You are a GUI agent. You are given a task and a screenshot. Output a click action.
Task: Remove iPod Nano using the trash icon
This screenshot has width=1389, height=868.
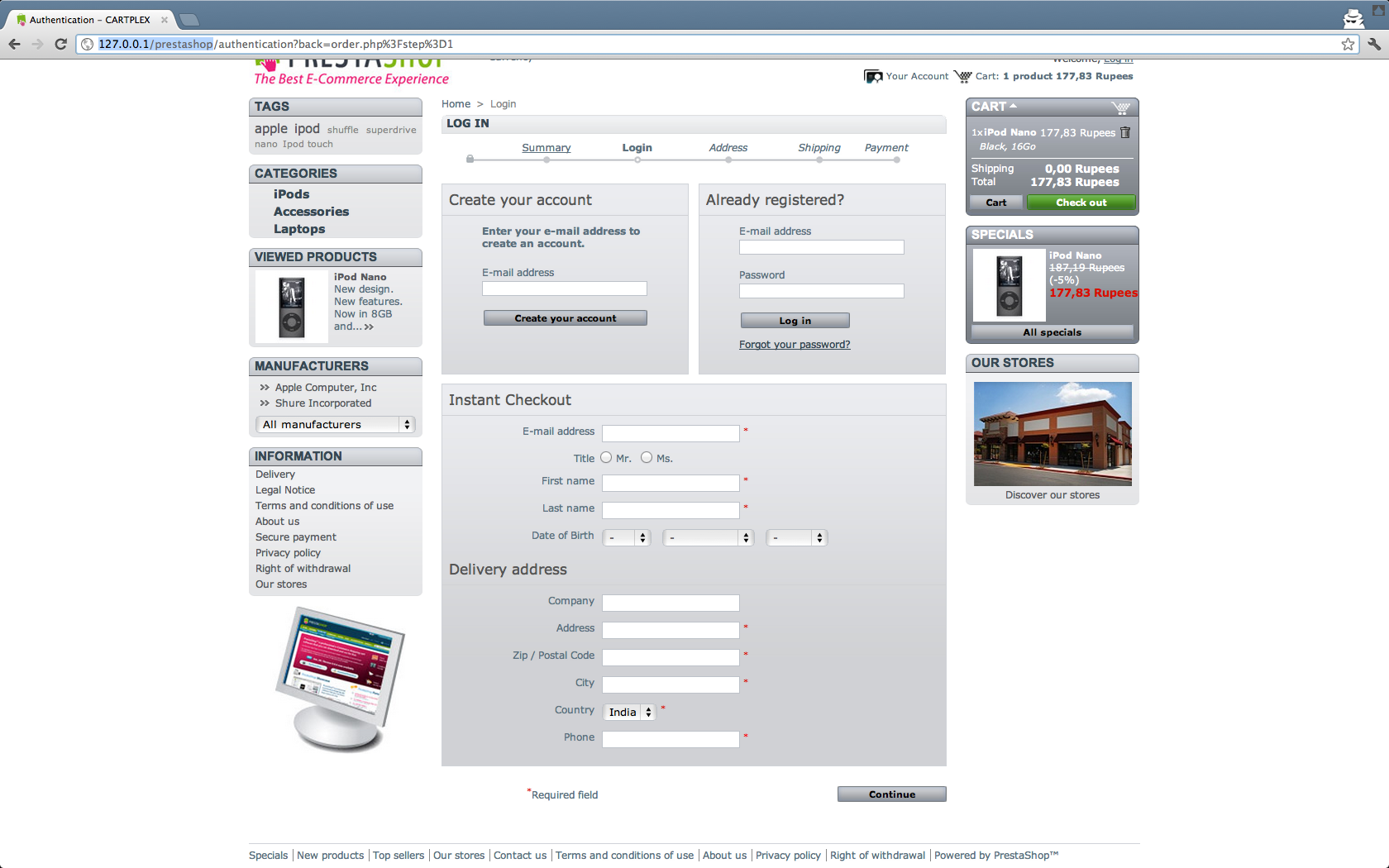(1125, 132)
